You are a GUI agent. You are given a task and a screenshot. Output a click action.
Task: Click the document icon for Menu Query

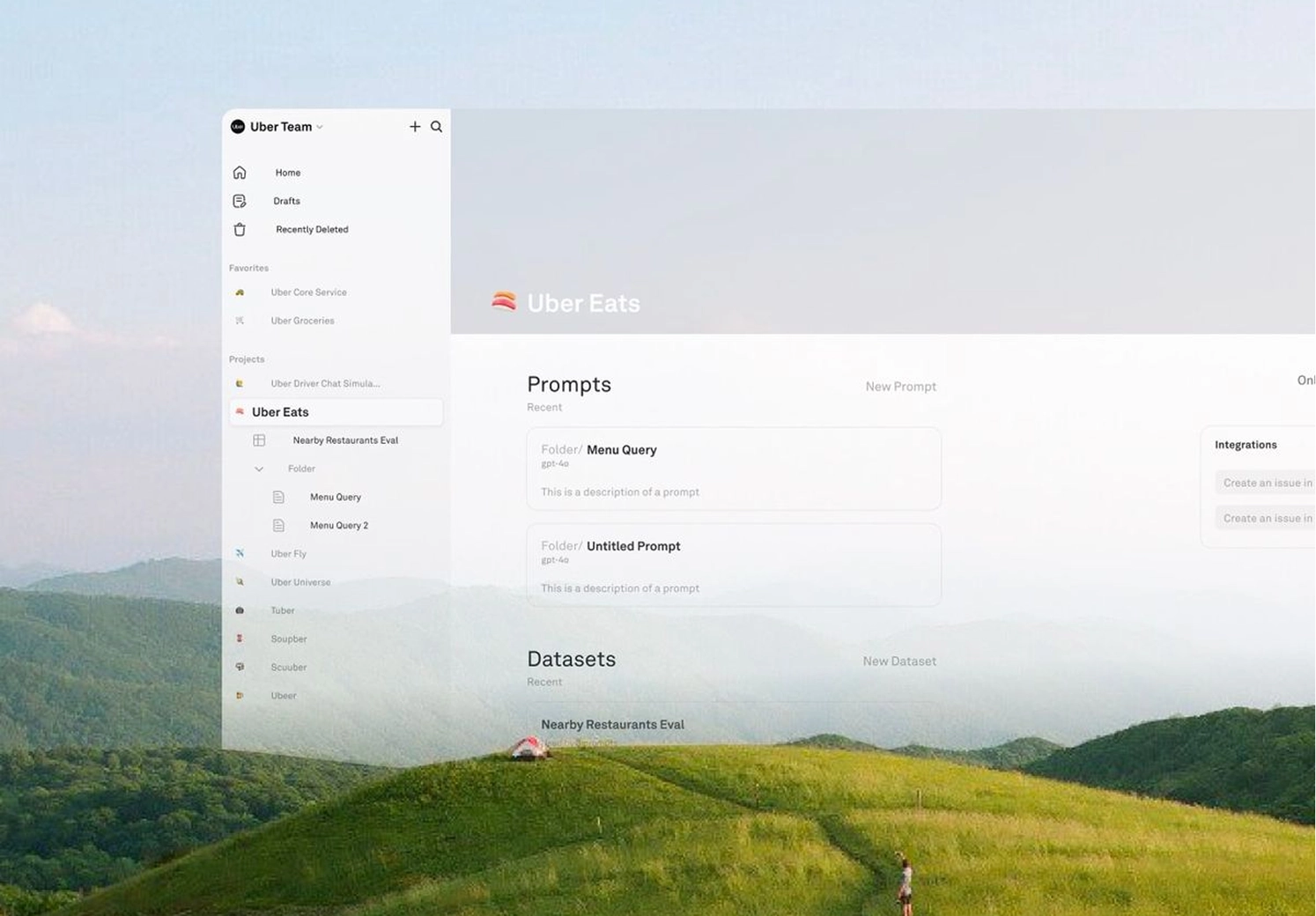pos(278,497)
